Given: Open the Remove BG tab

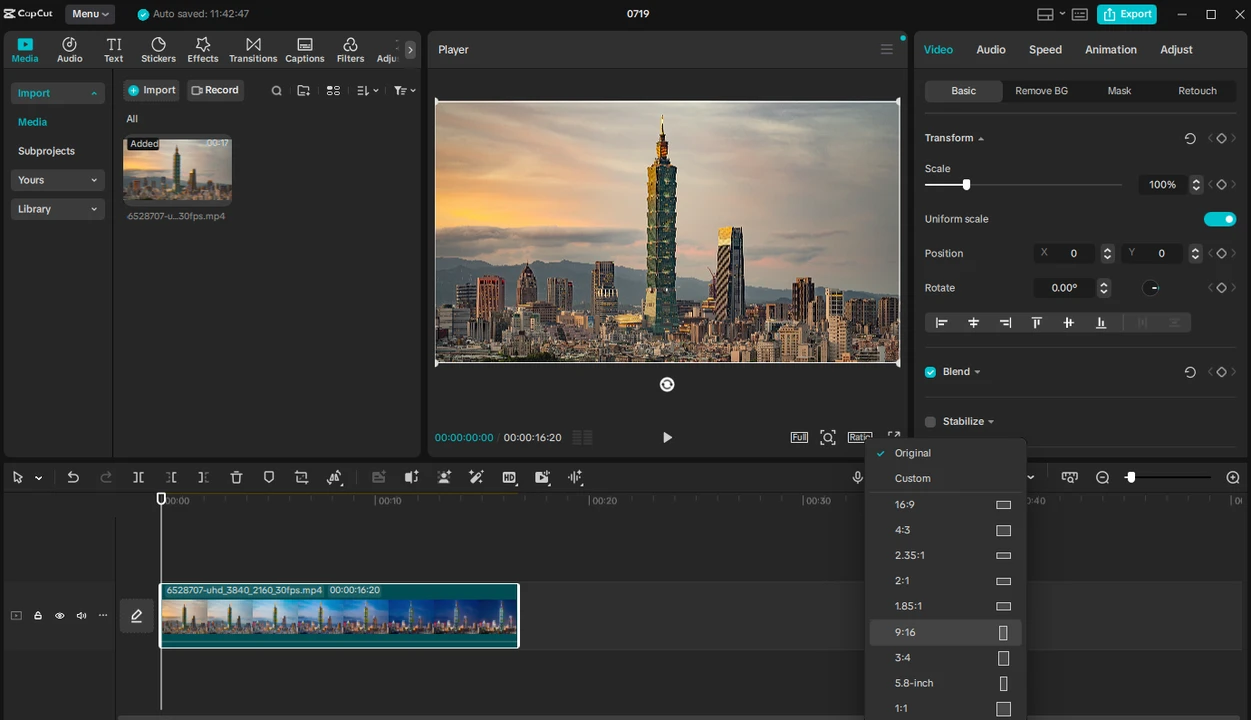Looking at the screenshot, I should 1041,91.
